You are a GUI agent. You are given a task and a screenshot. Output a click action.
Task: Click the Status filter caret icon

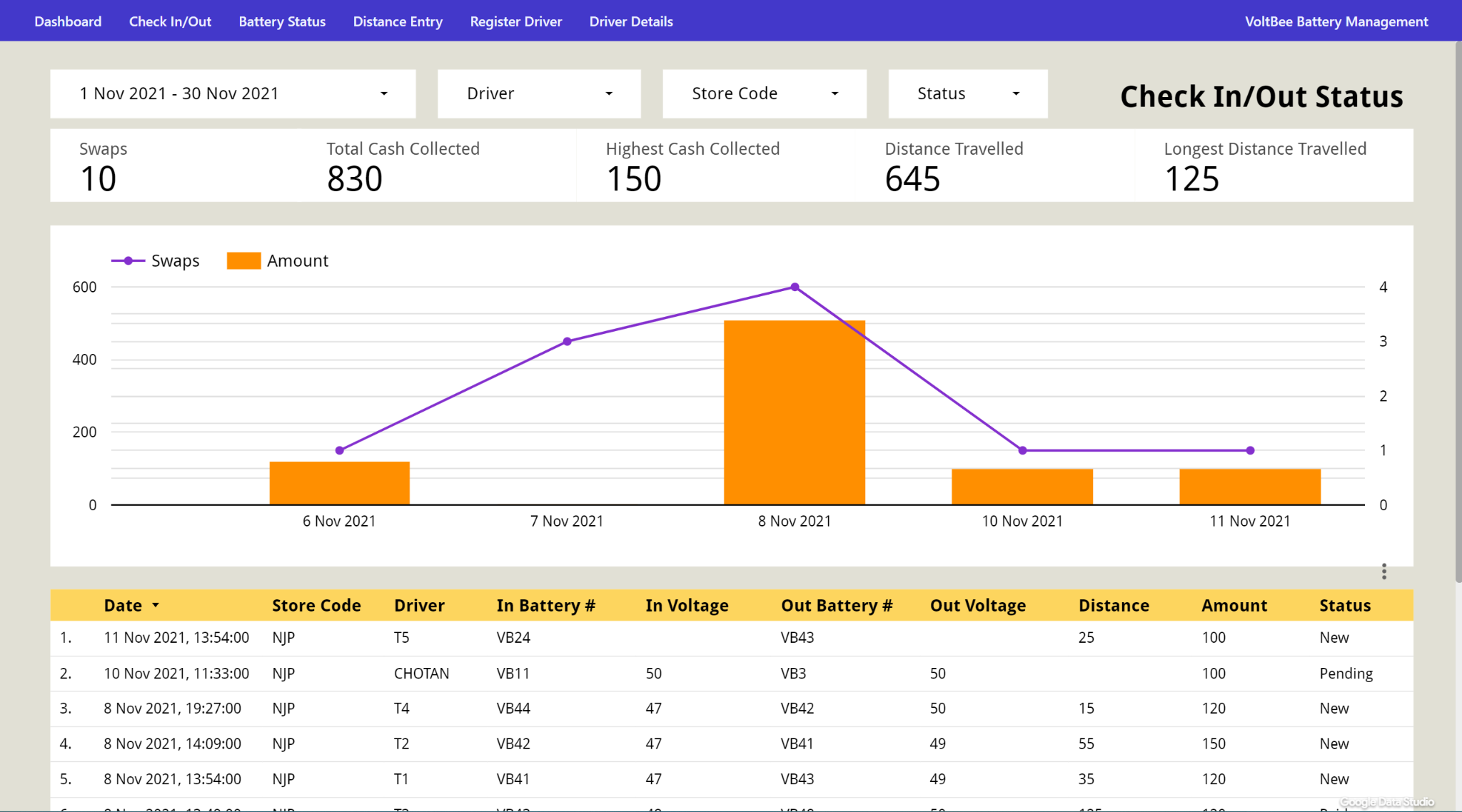tap(1016, 93)
